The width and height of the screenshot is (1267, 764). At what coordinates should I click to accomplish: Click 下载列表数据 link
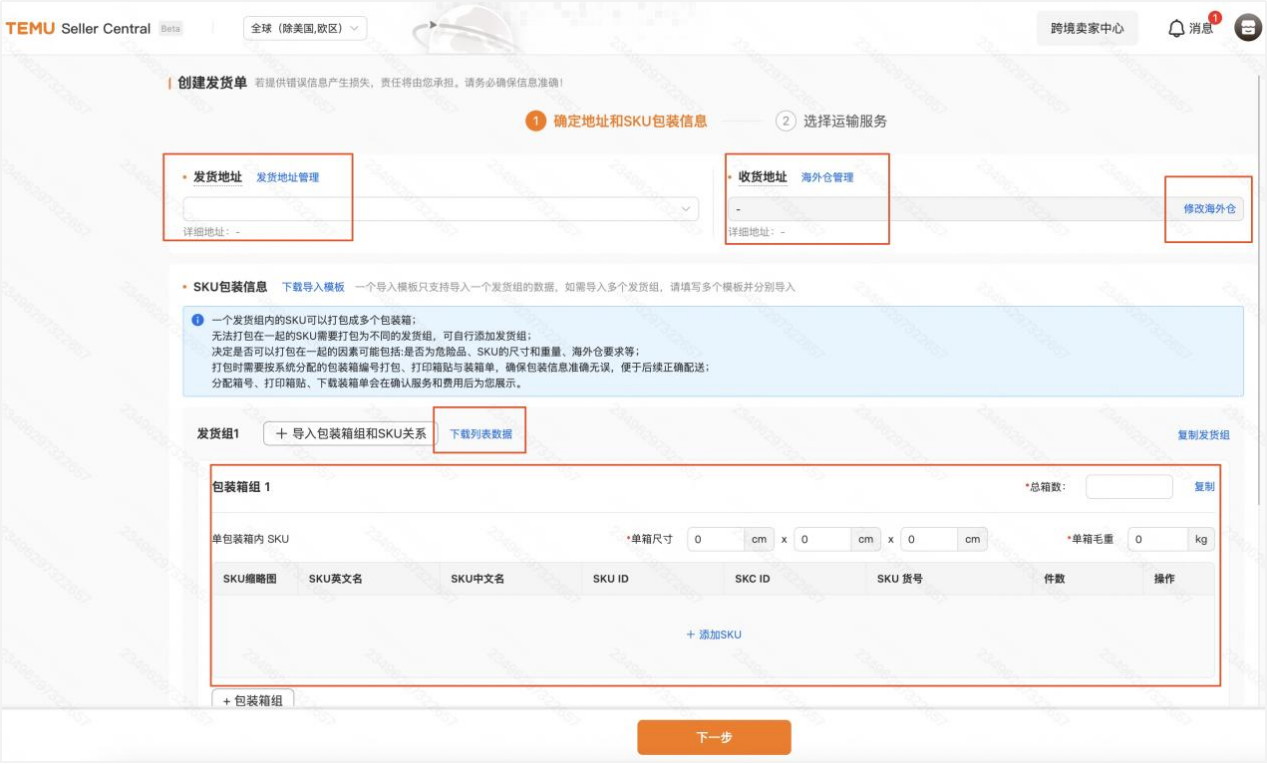tap(481, 434)
